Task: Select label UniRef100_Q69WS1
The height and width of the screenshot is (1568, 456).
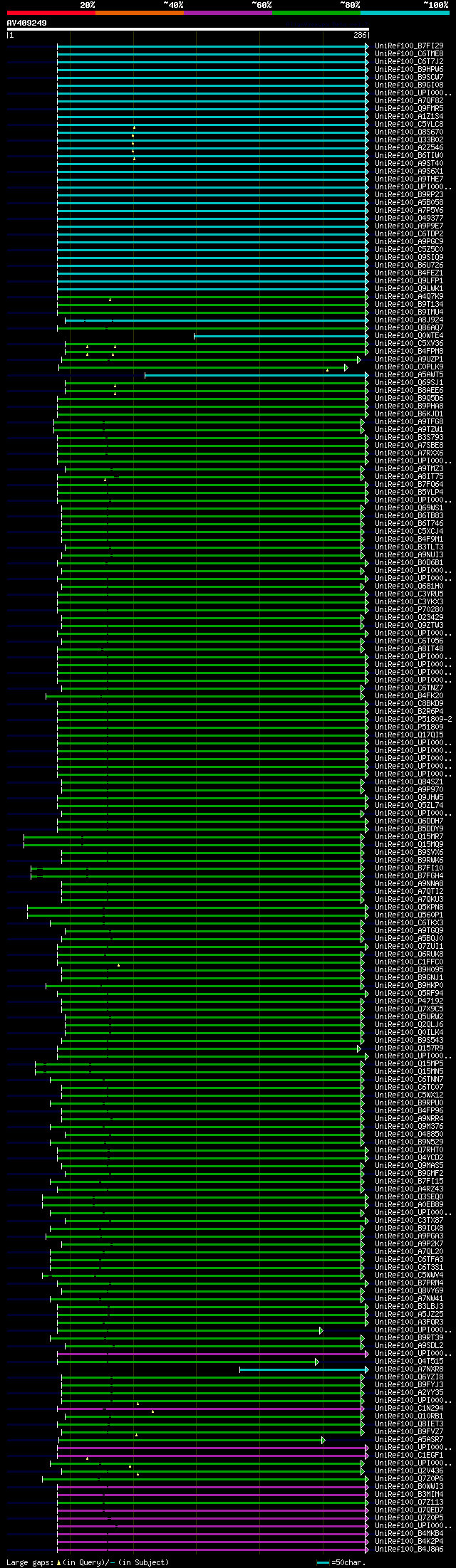Action: [x=409, y=508]
